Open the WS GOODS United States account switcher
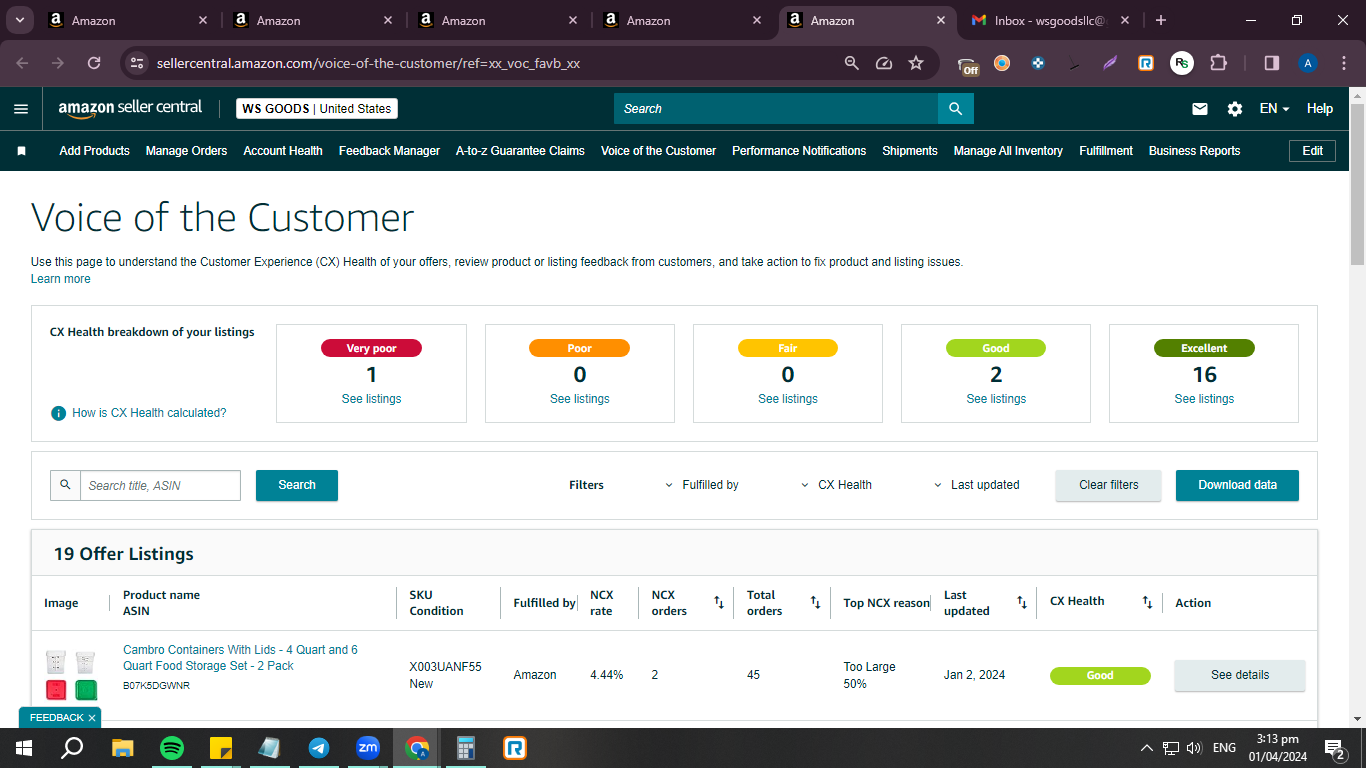This screenshot has height=768, width=1366. click(x=317, y=109)
